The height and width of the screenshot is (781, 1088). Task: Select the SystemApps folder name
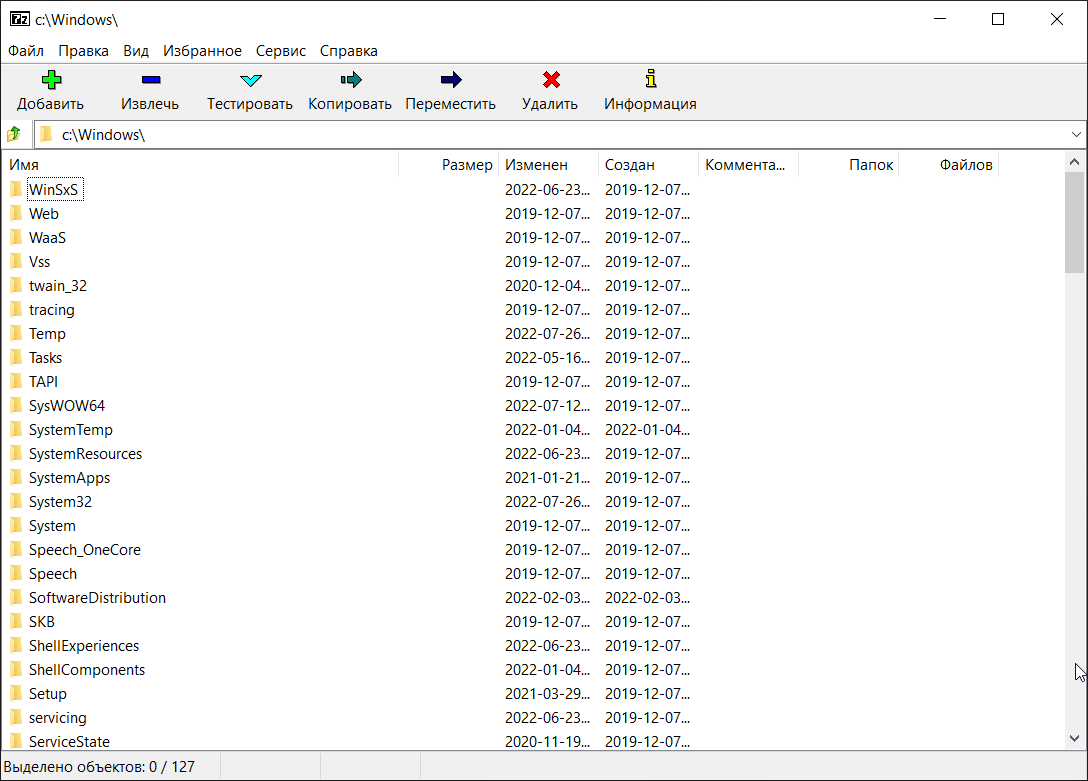pyautogui.click(x=69, y=478)
